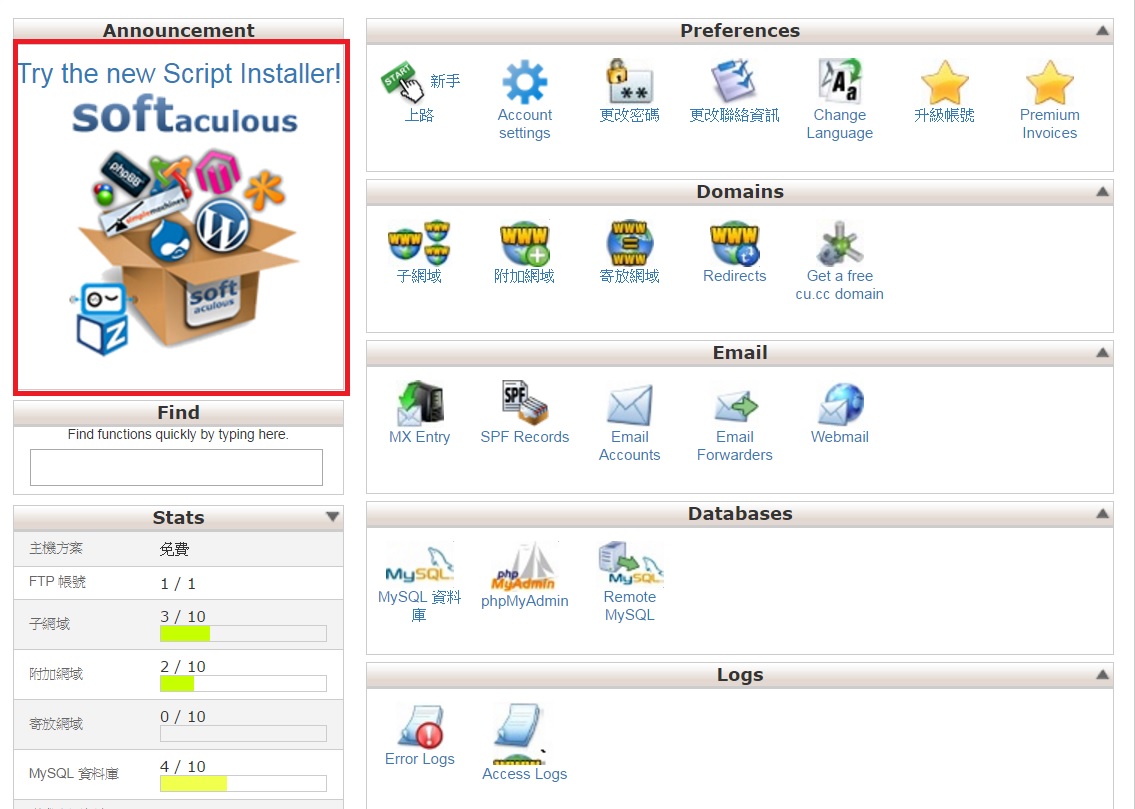Image resolution: width=1135 pixels, height=809 pixels.
Task: Collapse the Domains section arrow
Action: coord(1102,192)
